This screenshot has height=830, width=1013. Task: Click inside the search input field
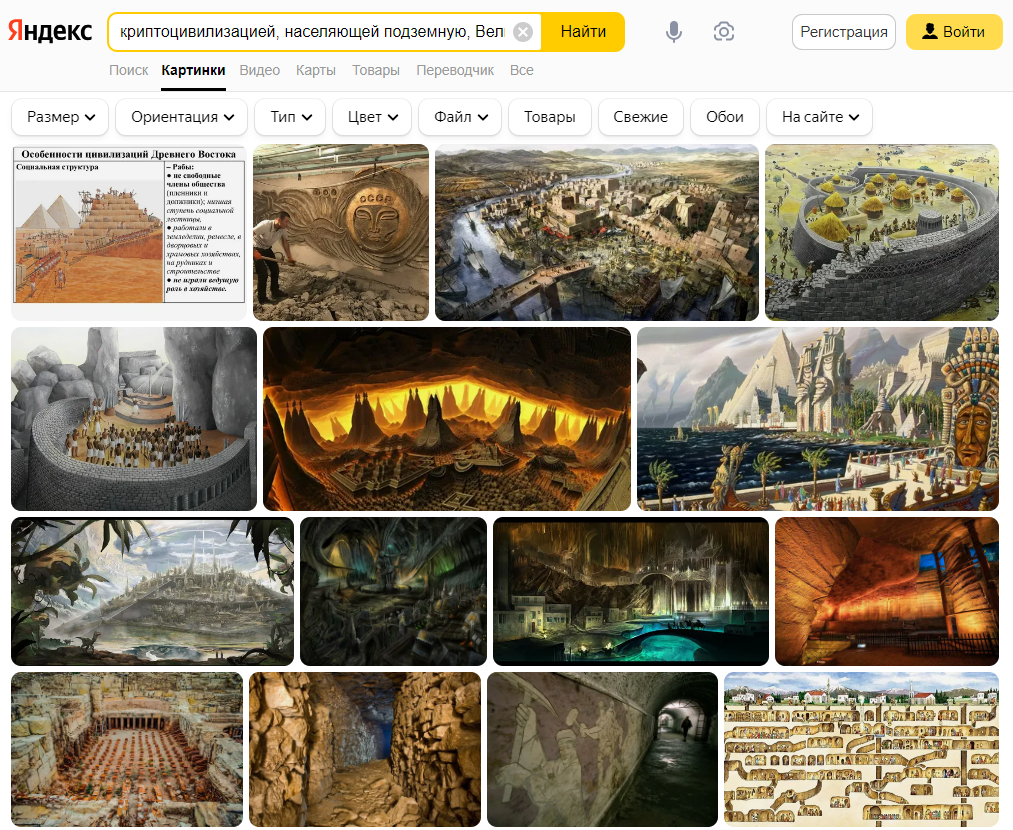coord(310,32)
